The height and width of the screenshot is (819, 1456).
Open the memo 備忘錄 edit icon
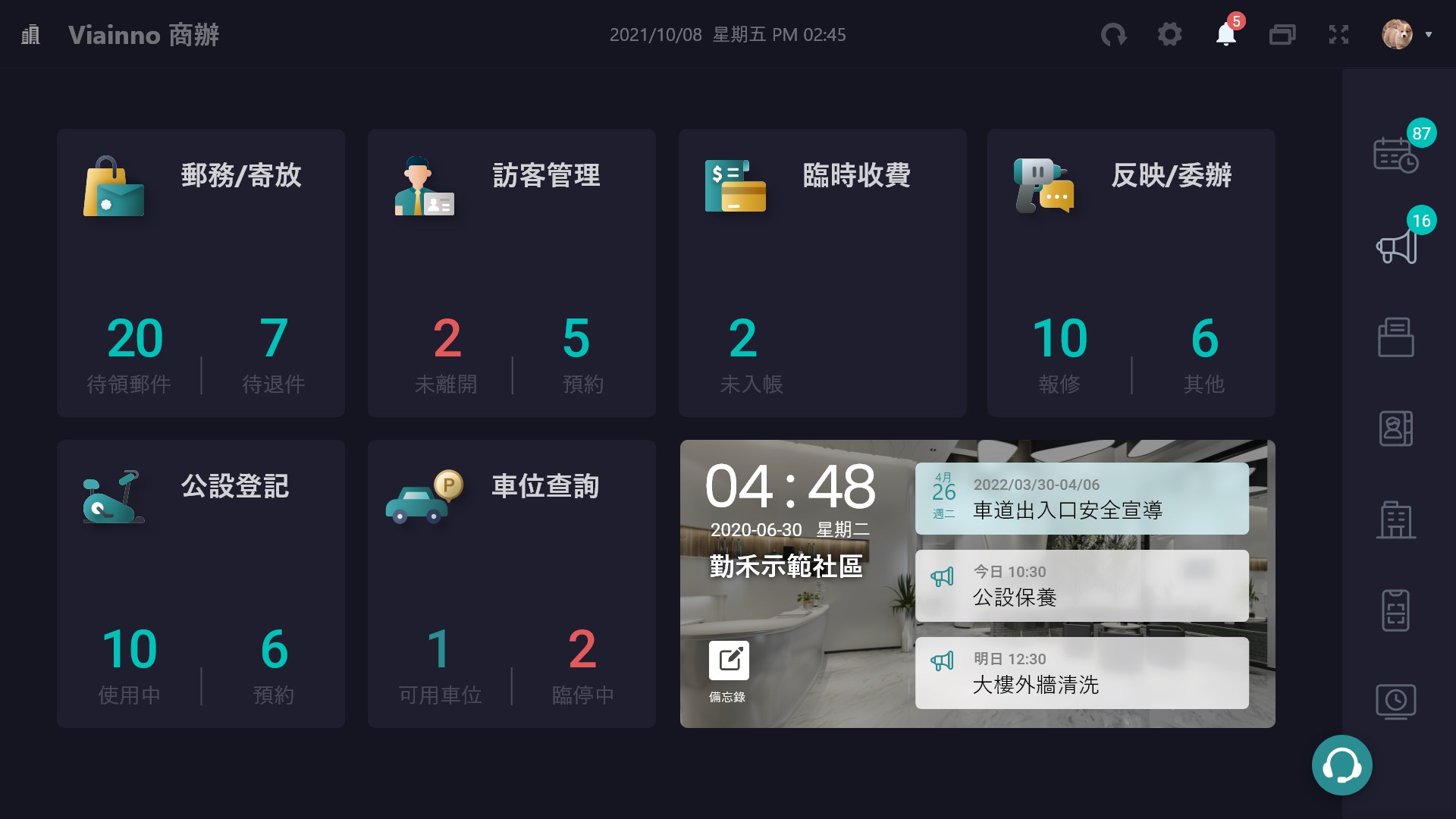point(728,661)
